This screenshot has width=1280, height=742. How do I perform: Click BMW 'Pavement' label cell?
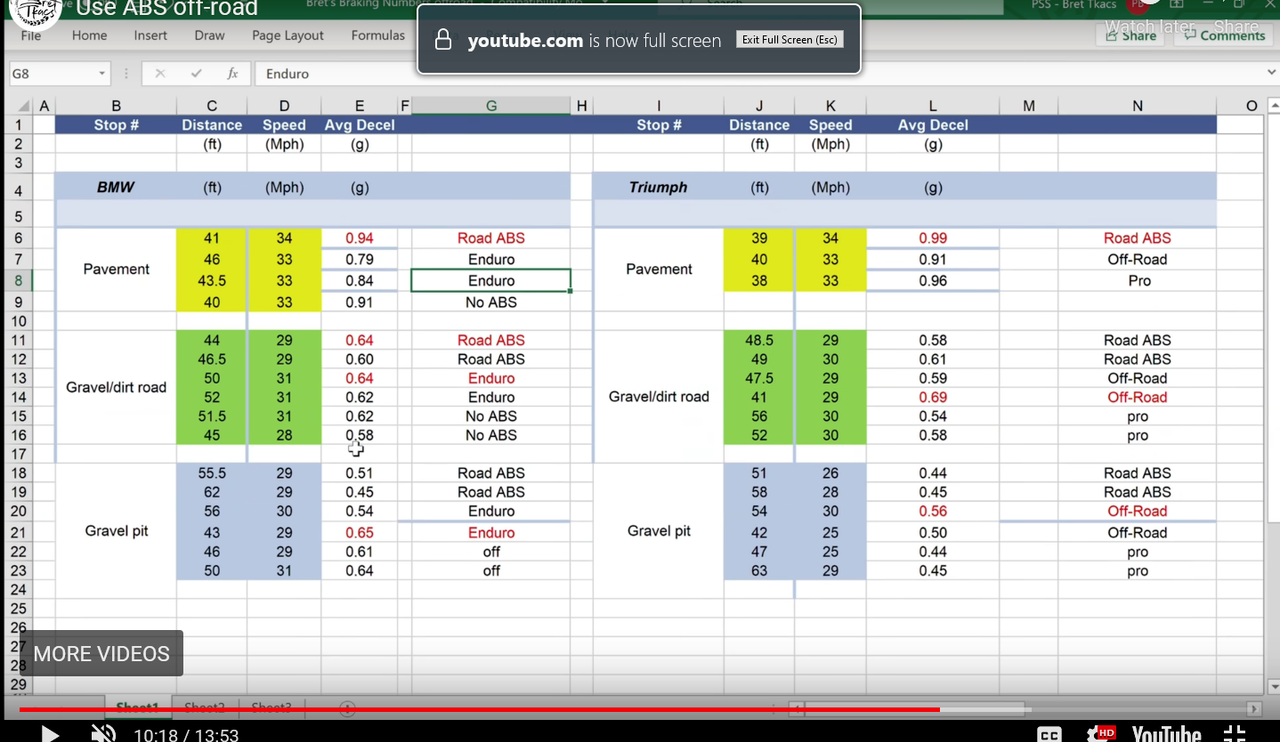(116, 269)
